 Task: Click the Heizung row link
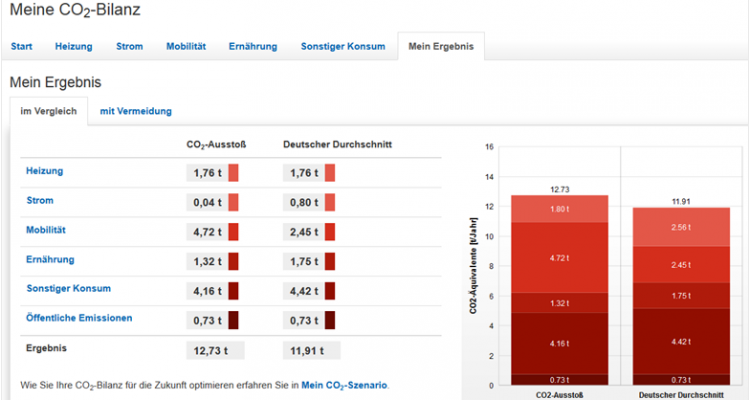click(45, 172)
